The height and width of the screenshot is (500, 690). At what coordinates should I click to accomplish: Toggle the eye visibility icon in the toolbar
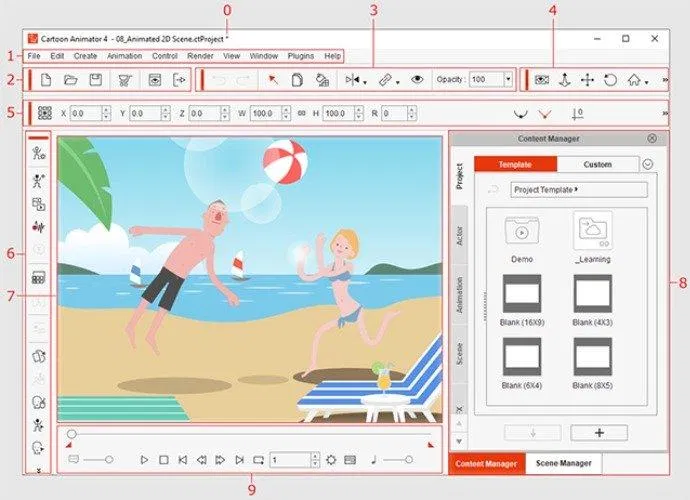pyautogui.click(x=417, y=80)
